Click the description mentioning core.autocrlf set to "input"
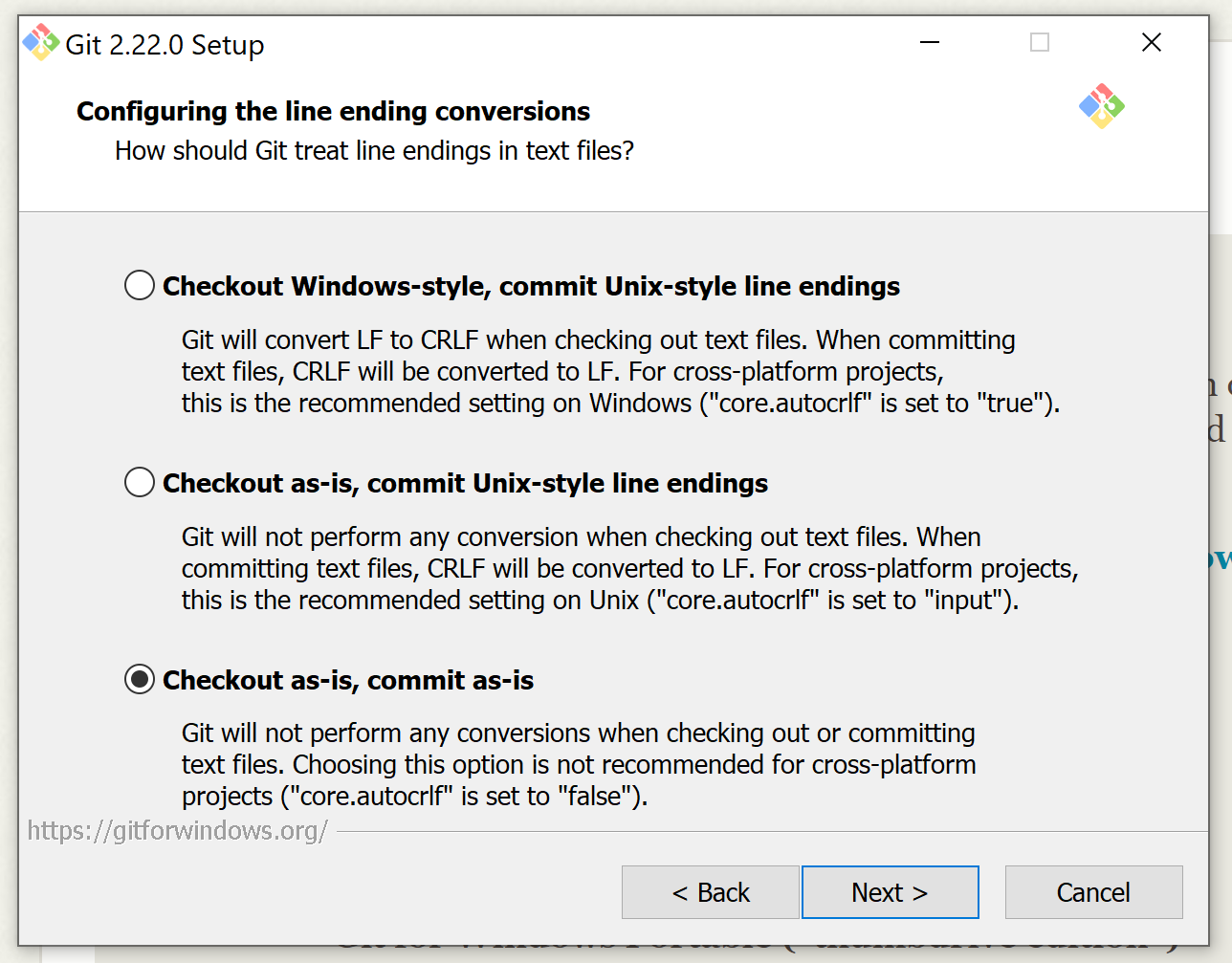The image size is (1232, 963). tap(629, 569)
